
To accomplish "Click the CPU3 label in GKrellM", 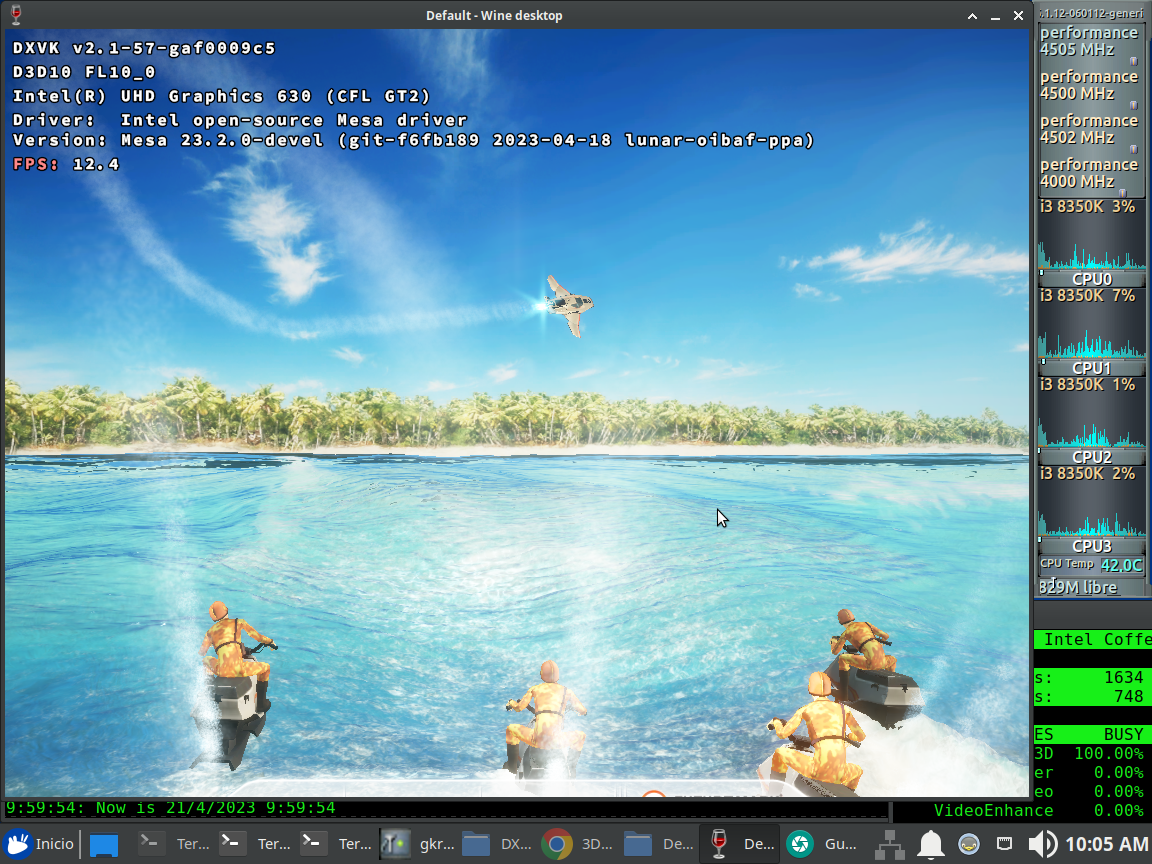I will [1092, 546].
